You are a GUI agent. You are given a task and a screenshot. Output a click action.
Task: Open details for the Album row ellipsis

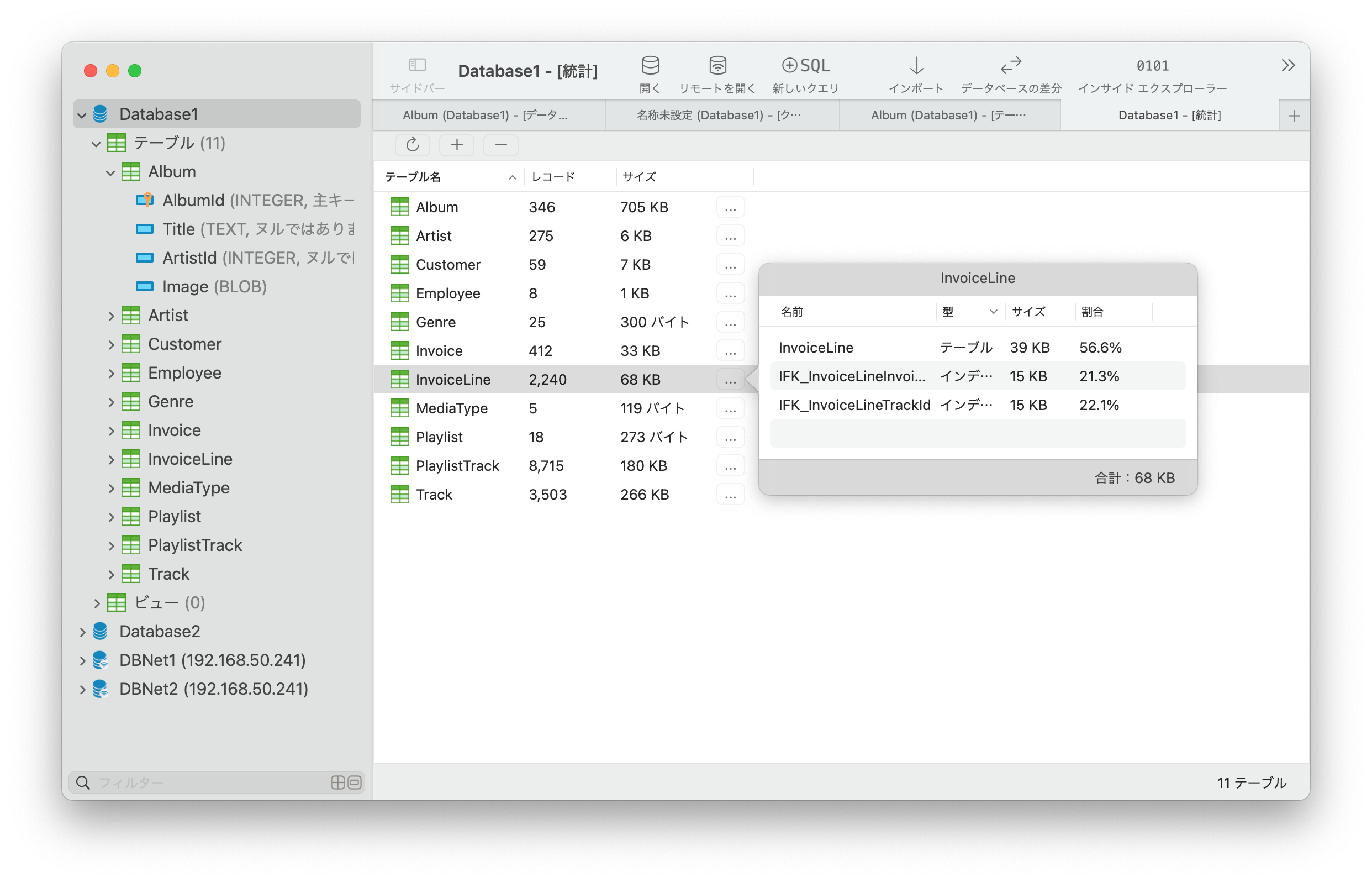[730, 207]
